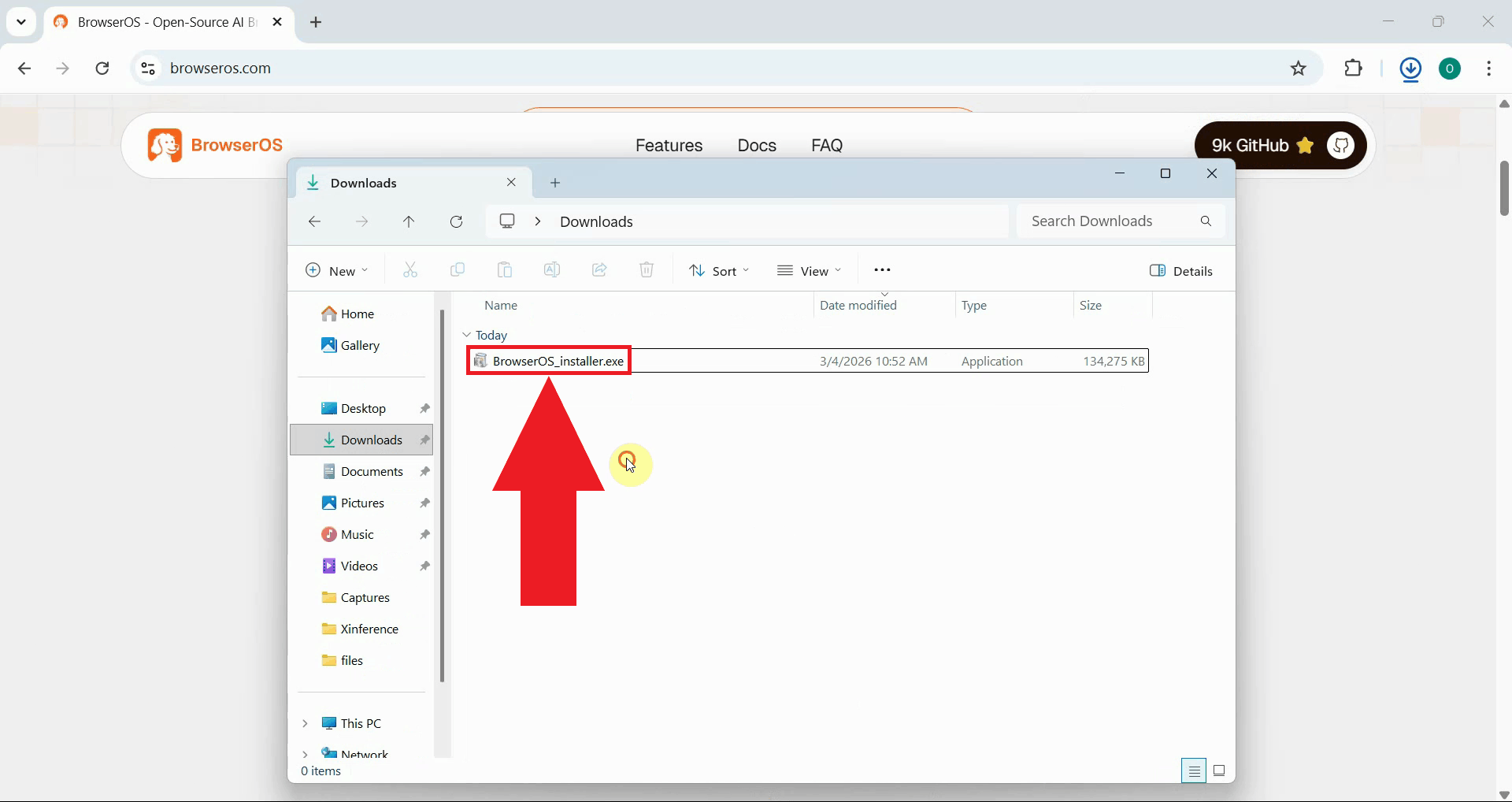Click the File Explorer refresh icon
The height and width of the screenshot is (802, 1512).
456,222
